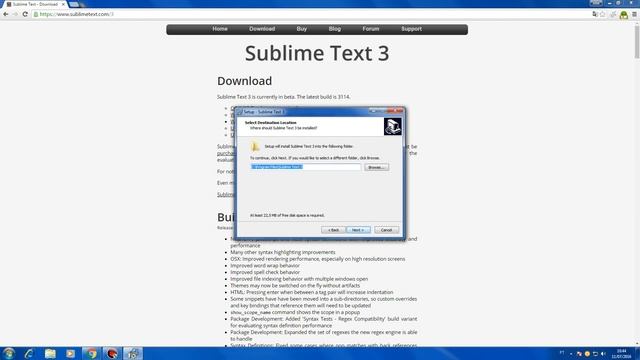640x360 pixels.
Task: Click 'Improved spell check behavior' line
Action: tap(265, 272)
